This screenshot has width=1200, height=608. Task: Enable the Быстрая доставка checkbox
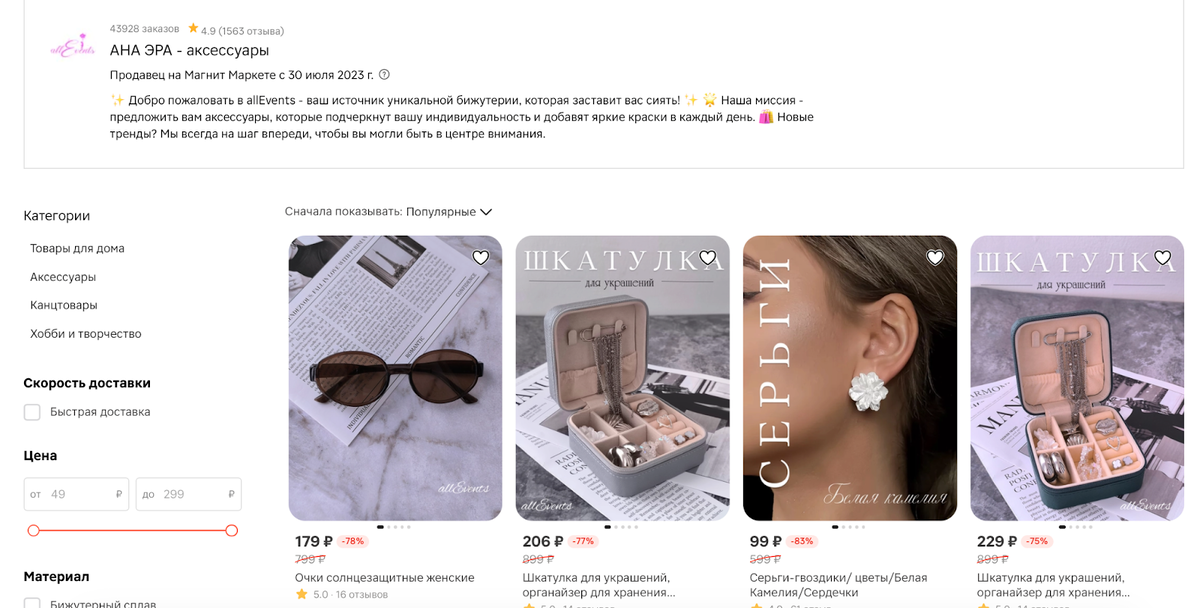[32, 412]
